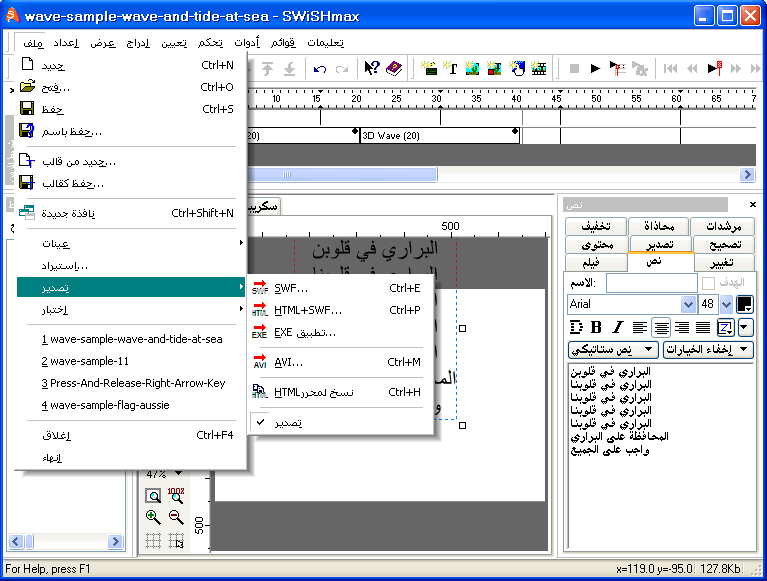This screenshot has width=767, height=581.
Task: Open the ملف File menu
Action: pos(33,43)
